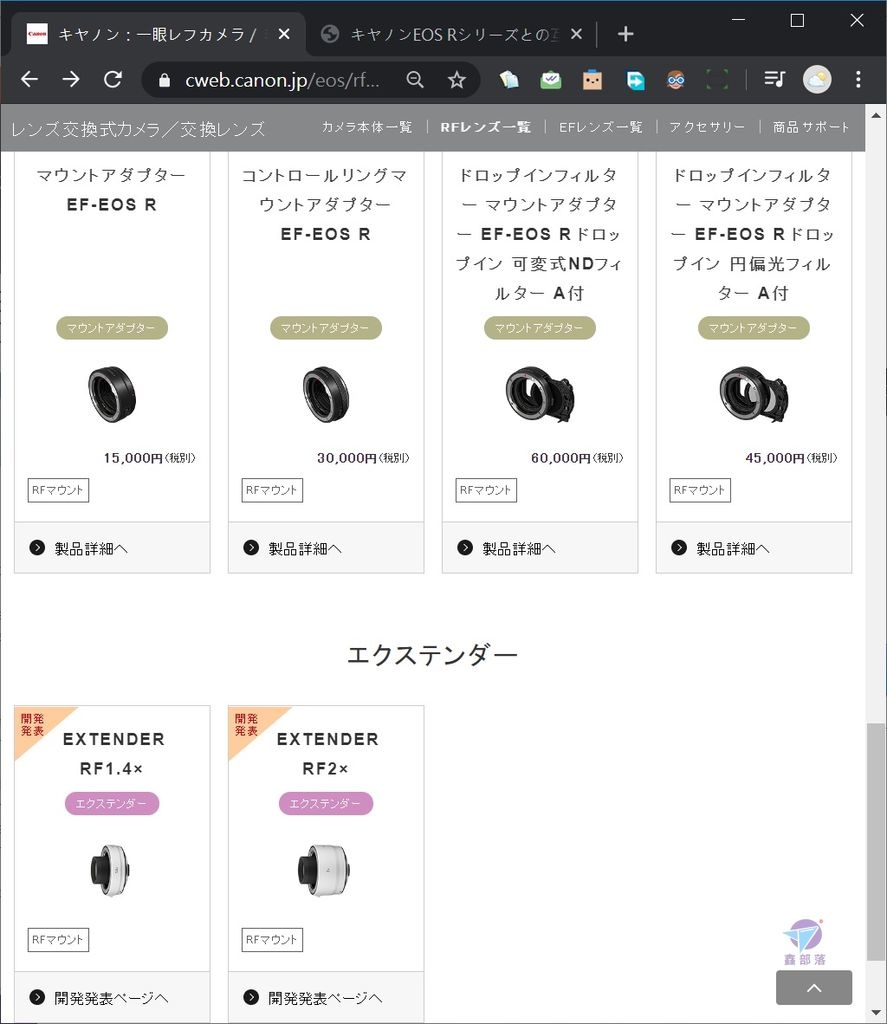The image size is (887, 1024).
Task: Click the エクステンダー section heading
Action: pos(432,654)
